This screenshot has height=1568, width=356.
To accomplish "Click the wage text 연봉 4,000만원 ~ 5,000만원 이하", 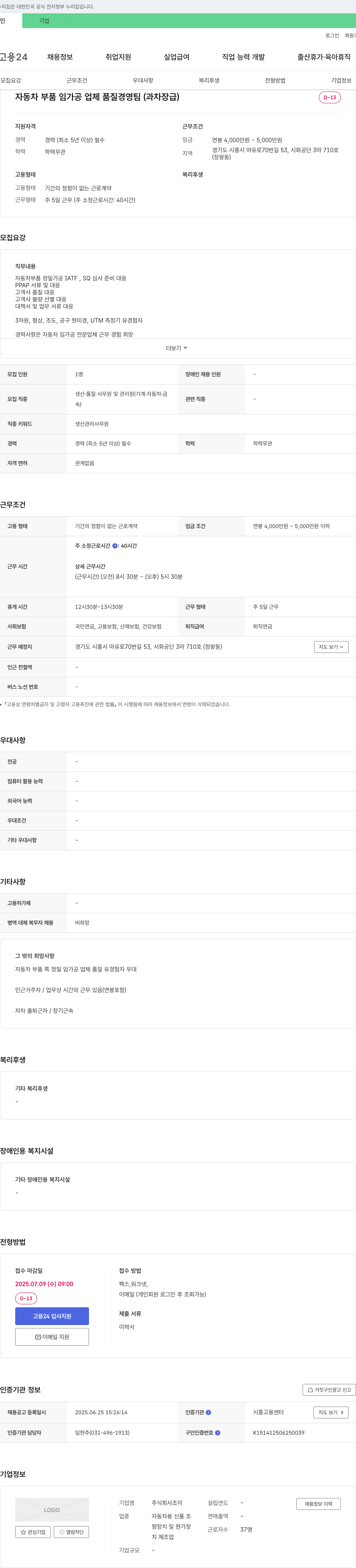I will click(x=291, y=526).
